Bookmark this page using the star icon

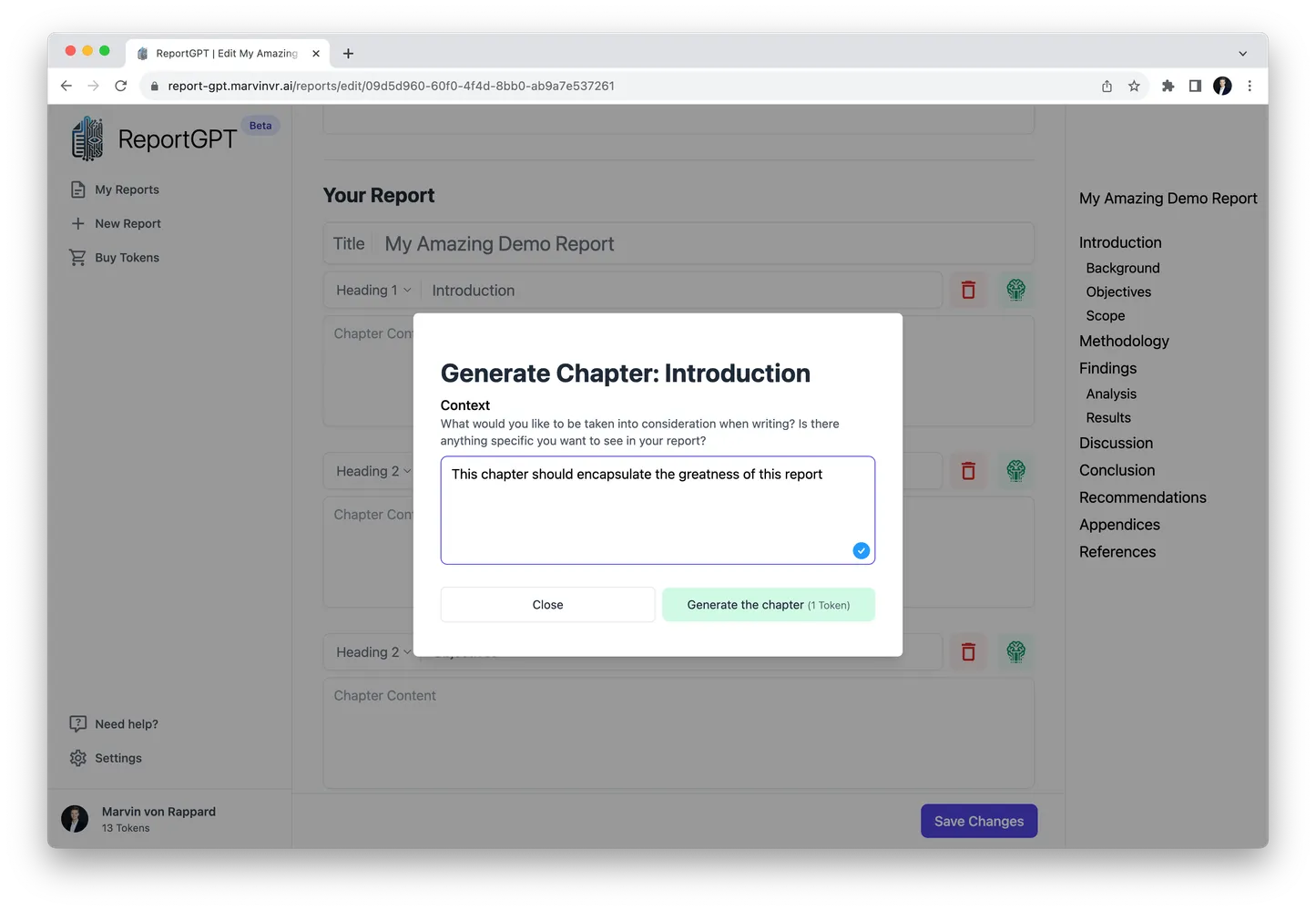pos(1134,86)
